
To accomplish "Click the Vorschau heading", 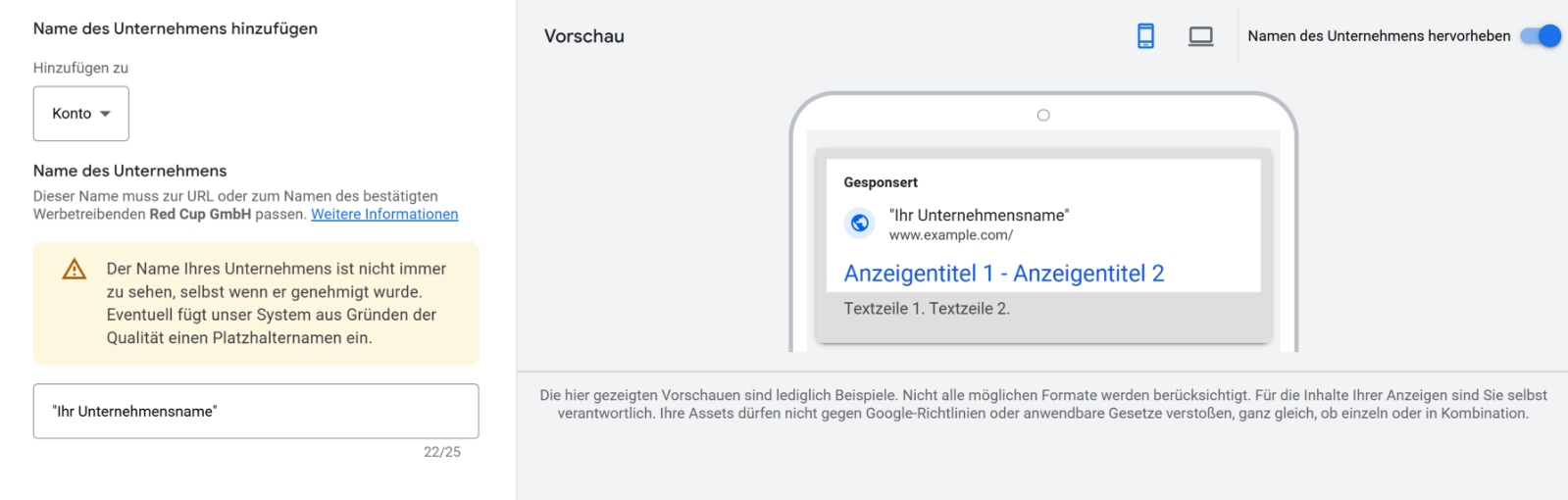I will coord(584,36).
